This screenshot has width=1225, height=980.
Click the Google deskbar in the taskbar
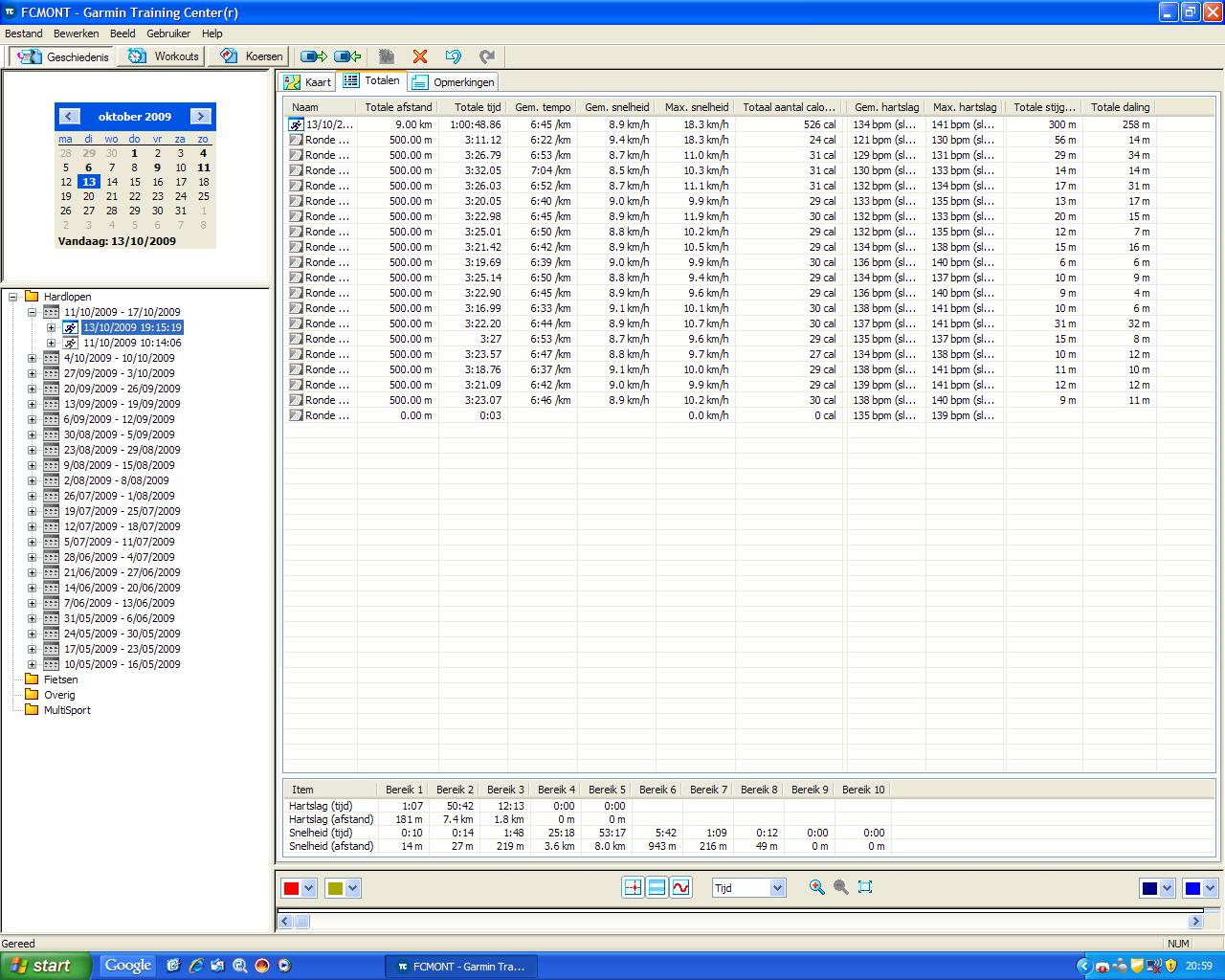point(128,966)
